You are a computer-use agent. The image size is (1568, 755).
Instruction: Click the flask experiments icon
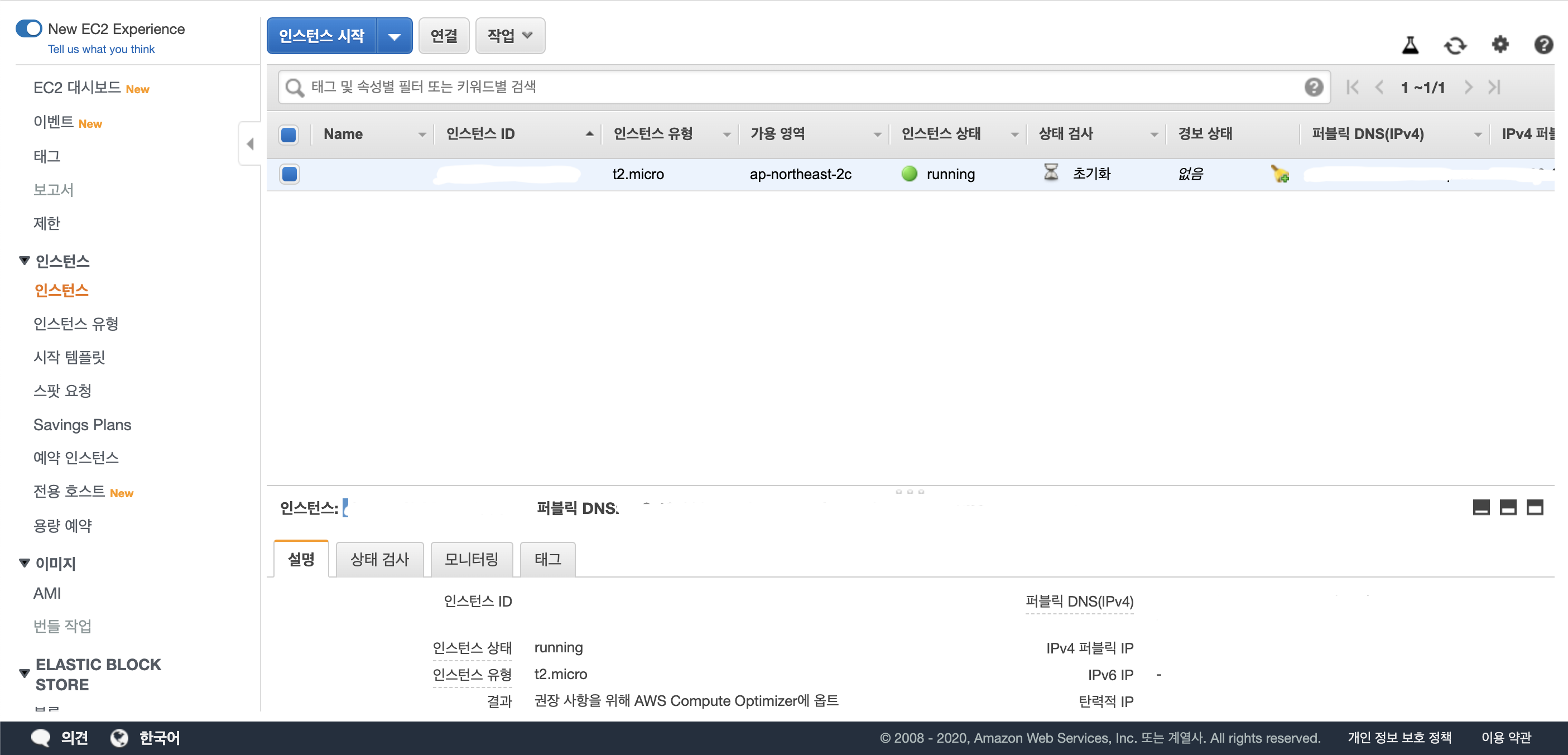coord(1410,45)
